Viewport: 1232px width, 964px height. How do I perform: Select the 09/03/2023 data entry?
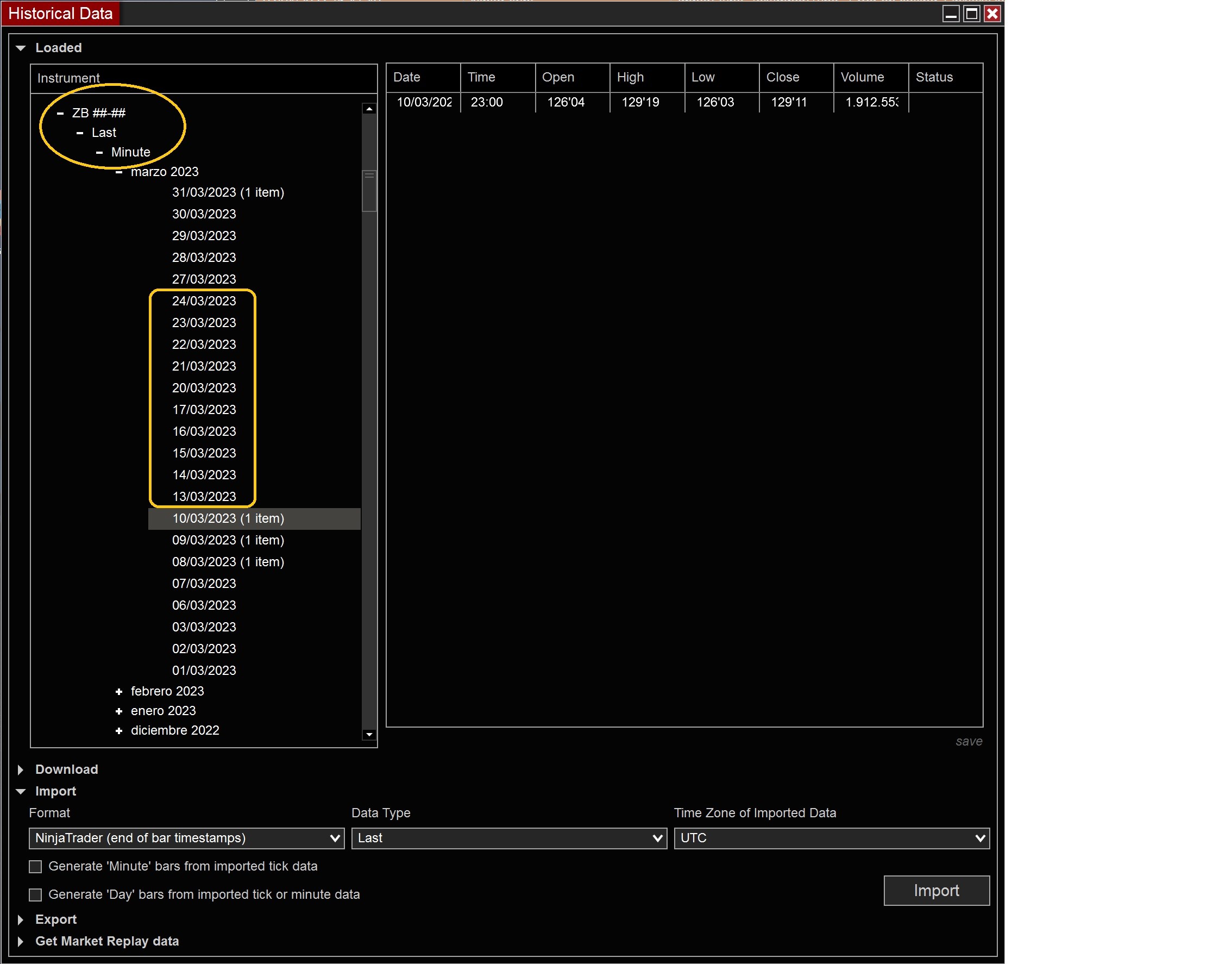(x=228, y=540)
